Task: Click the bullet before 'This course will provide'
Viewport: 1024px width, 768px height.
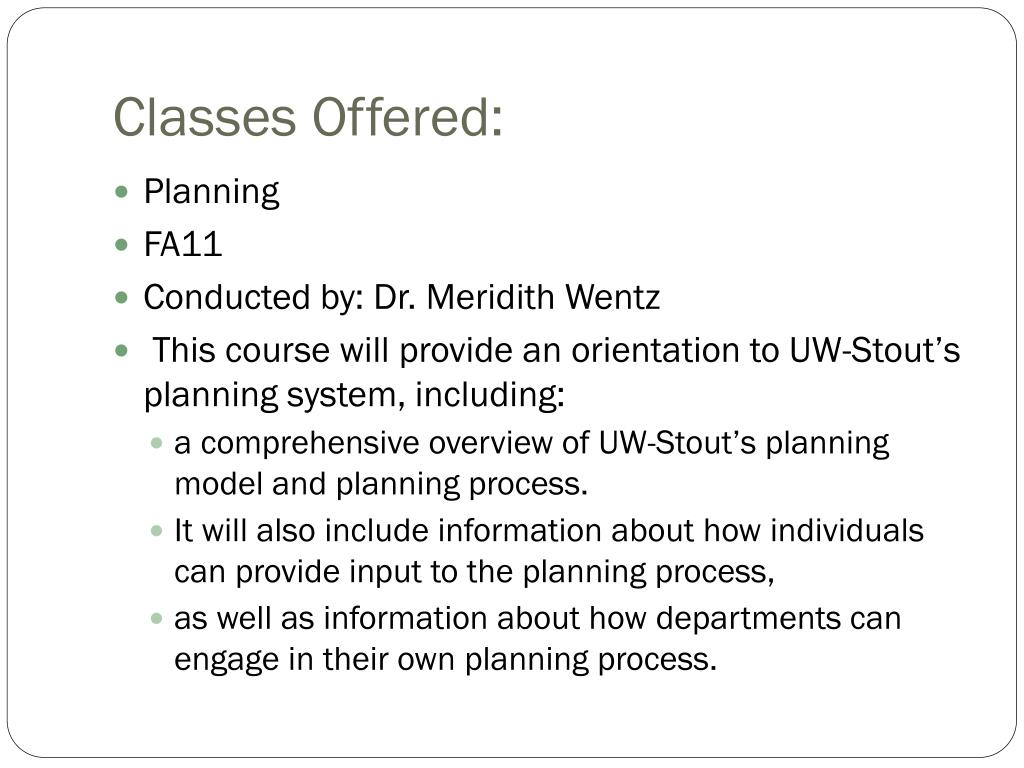Action: coord(121,351)
